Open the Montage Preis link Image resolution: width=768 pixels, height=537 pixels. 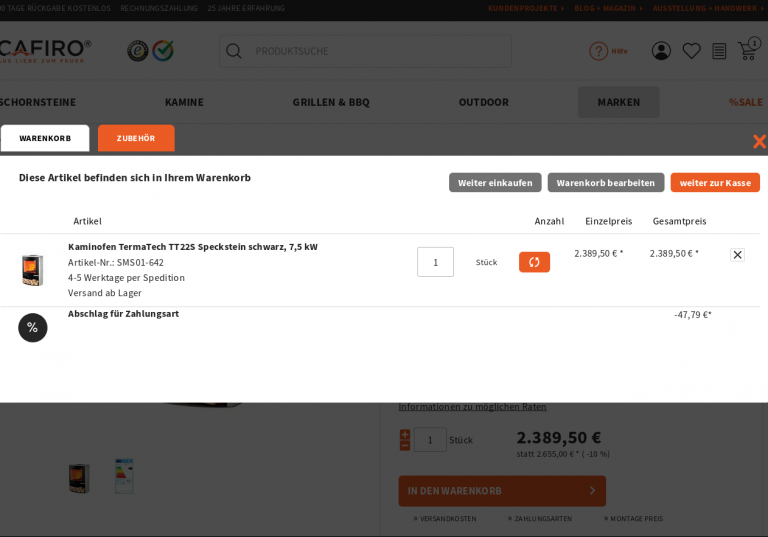tap(633, 518)
